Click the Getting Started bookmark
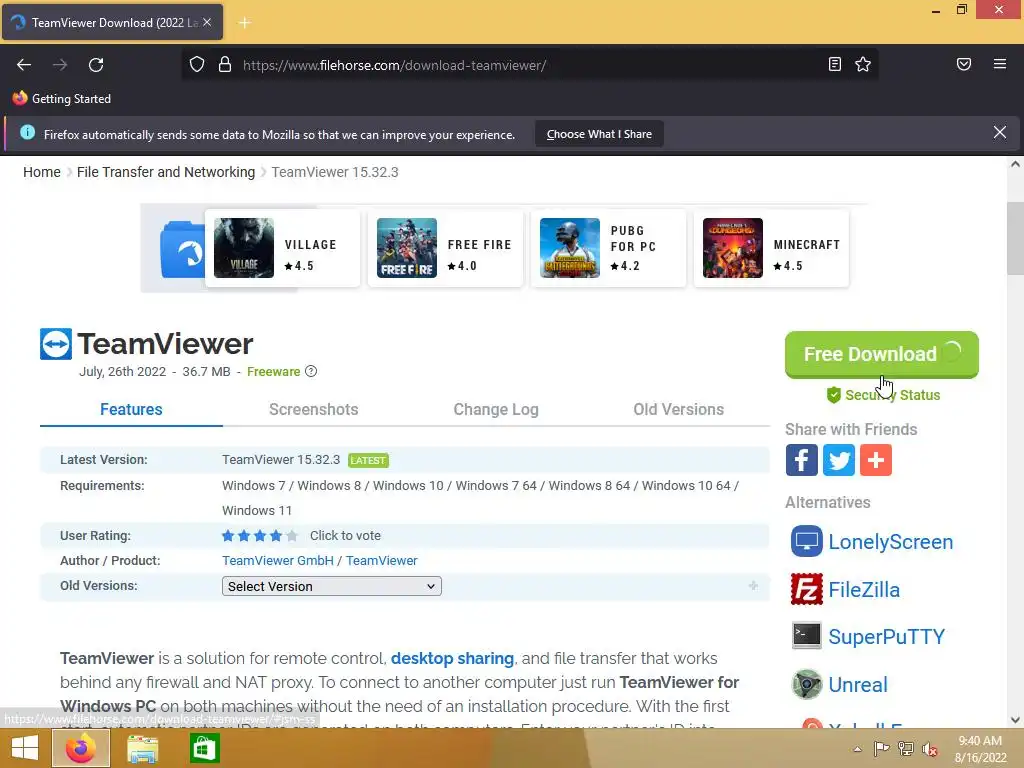 pyautogui.click(x=62, y=99)
